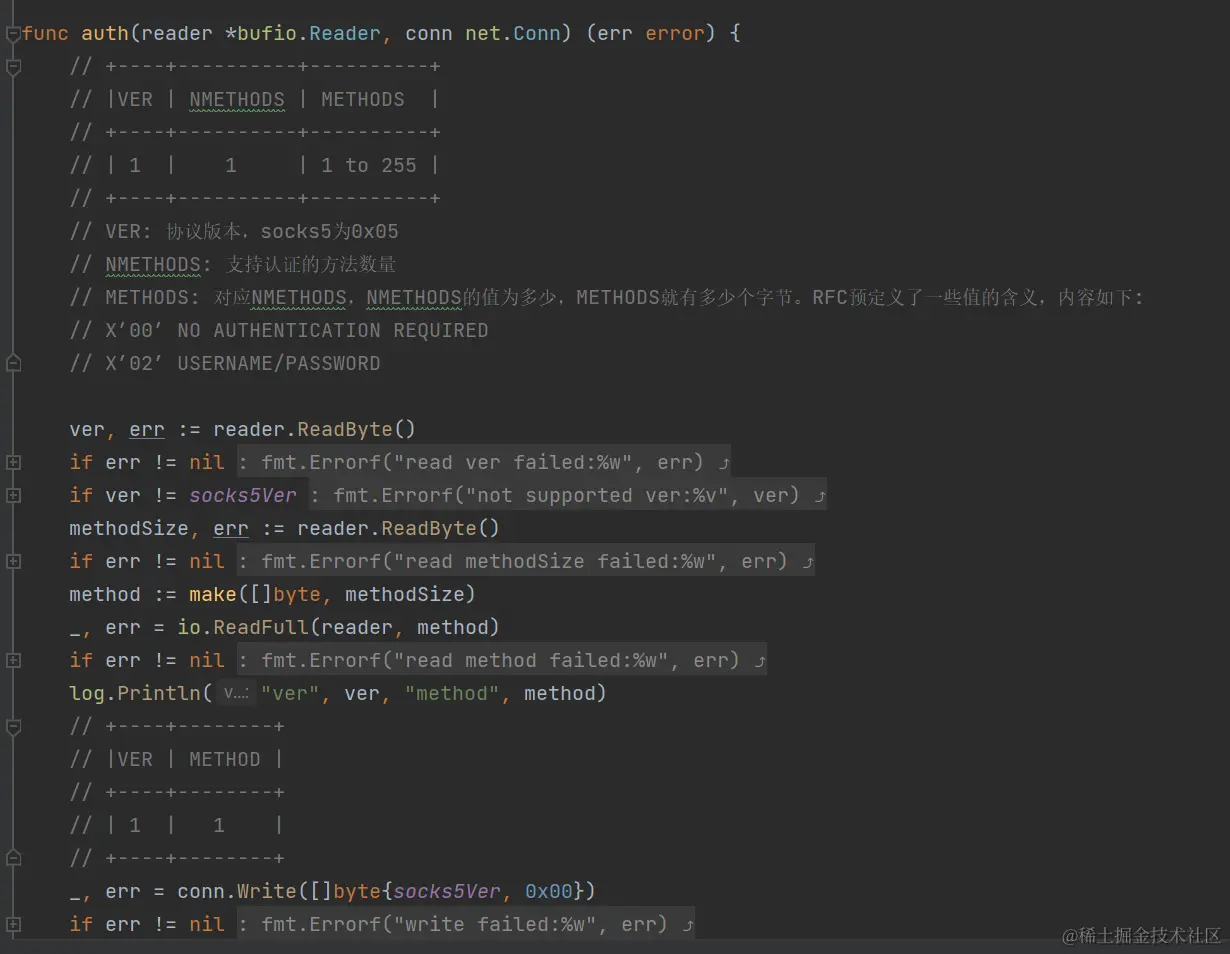Expand the gutter fold on "read ver failed" line

click(13, 463)
